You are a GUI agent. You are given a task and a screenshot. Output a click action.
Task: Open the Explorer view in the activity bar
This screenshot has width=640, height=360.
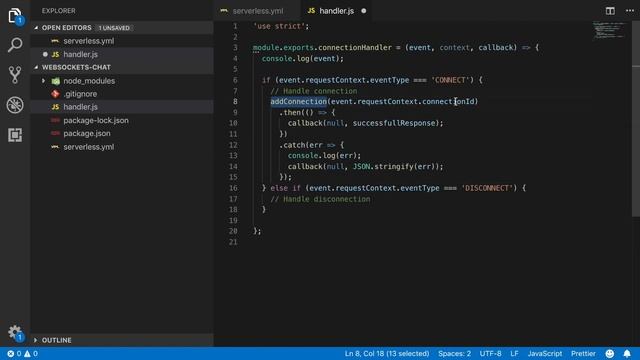15,16
